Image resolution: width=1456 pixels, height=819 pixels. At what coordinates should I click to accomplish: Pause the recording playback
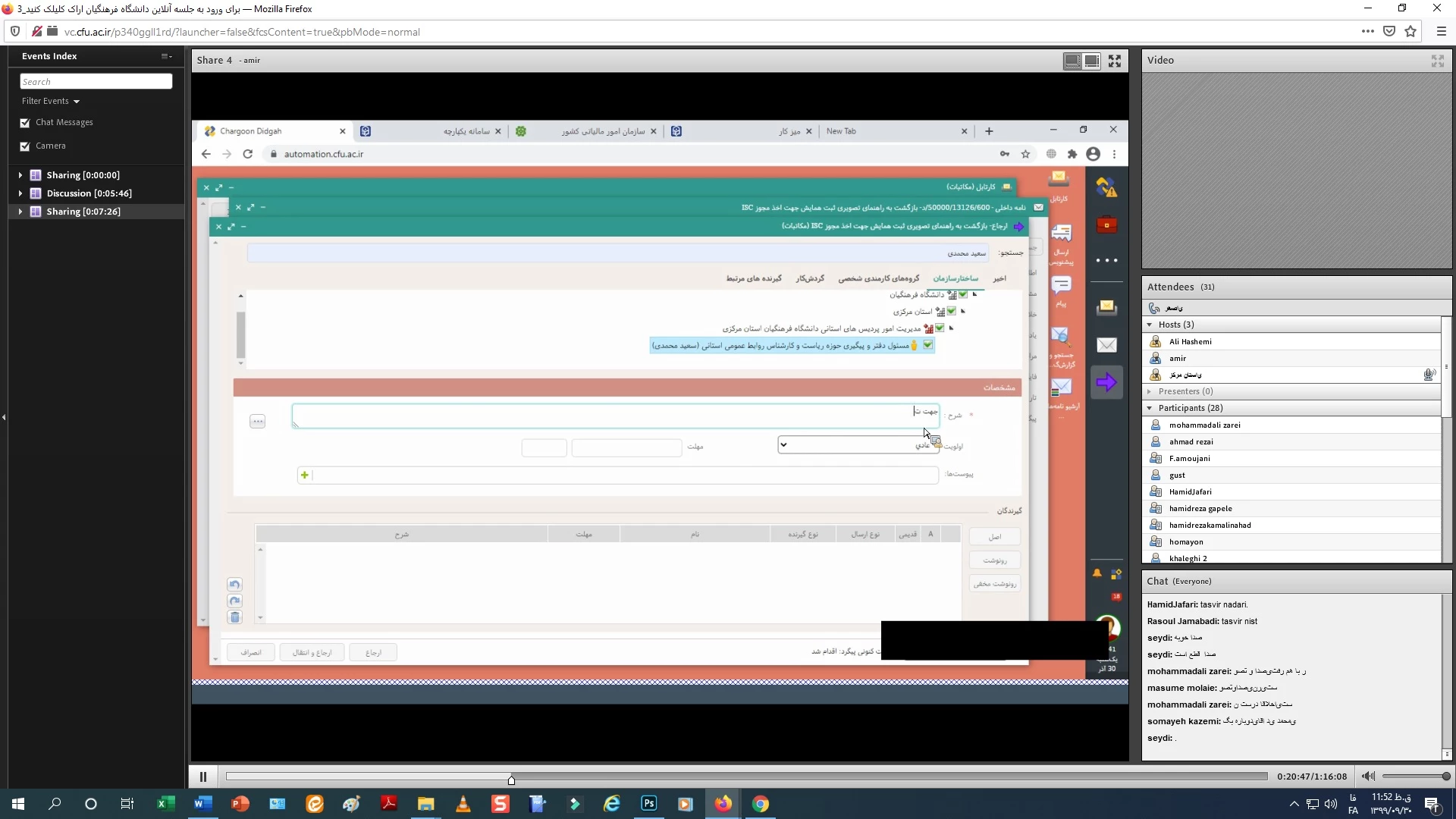tap(202, 777)
